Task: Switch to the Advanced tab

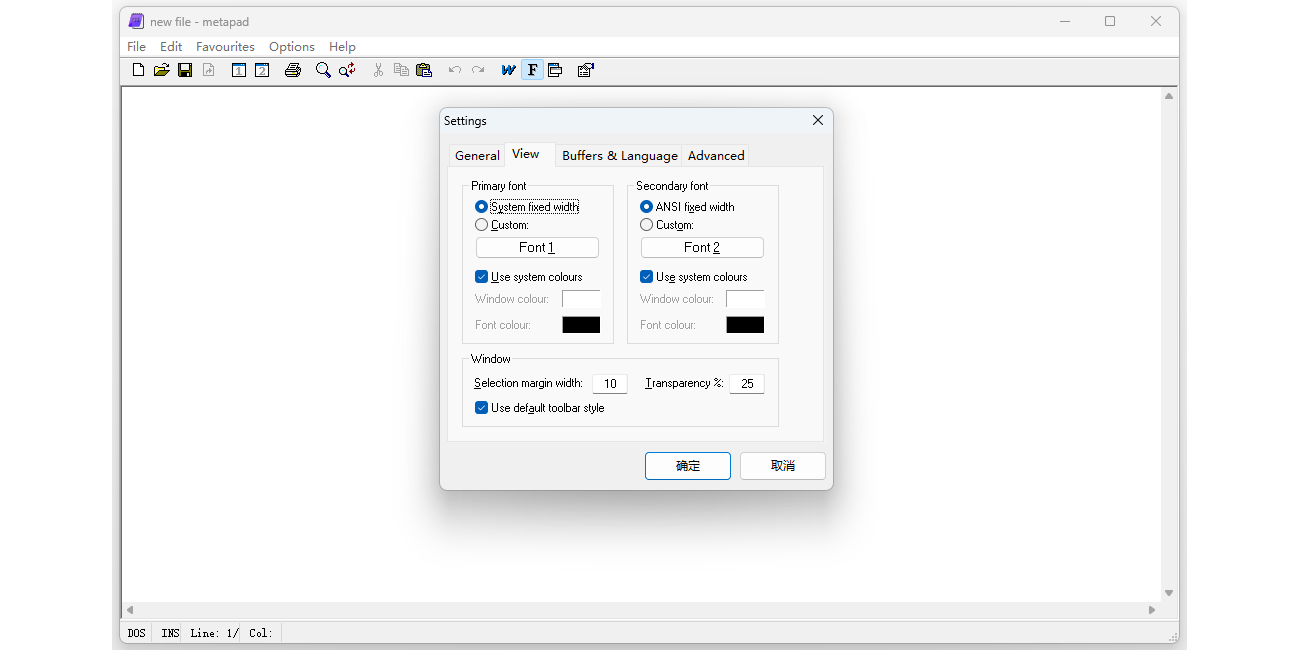Action: click(x=716, y=156)
